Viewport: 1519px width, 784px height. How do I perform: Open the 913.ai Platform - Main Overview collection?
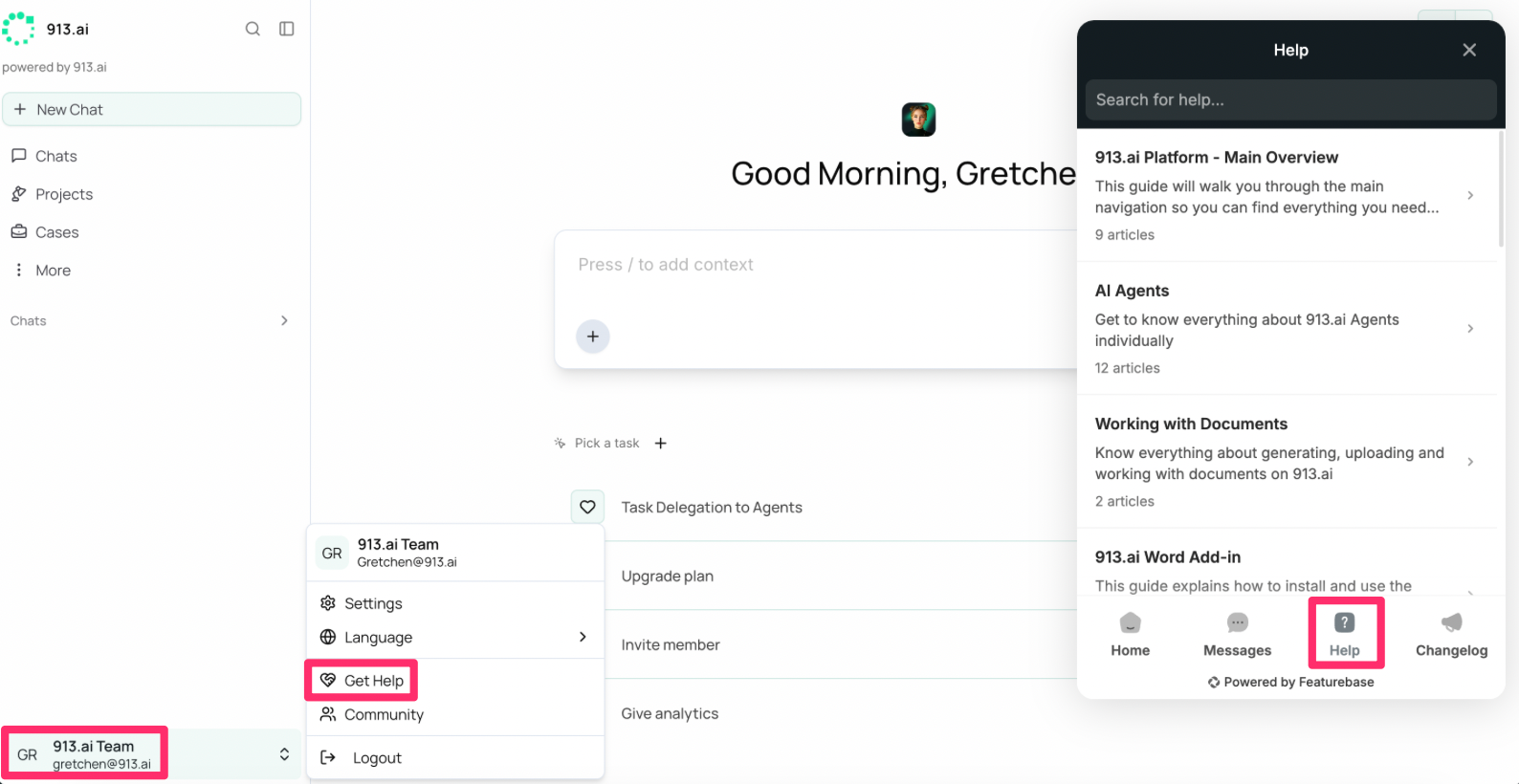(1287, 195)
